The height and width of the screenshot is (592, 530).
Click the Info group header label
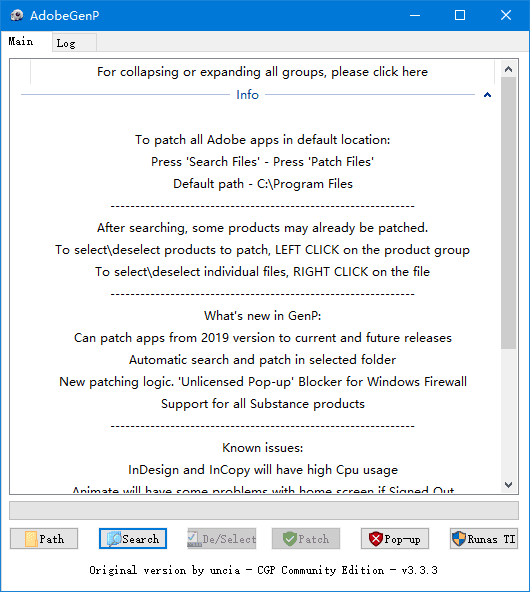(x=247, y=94)
